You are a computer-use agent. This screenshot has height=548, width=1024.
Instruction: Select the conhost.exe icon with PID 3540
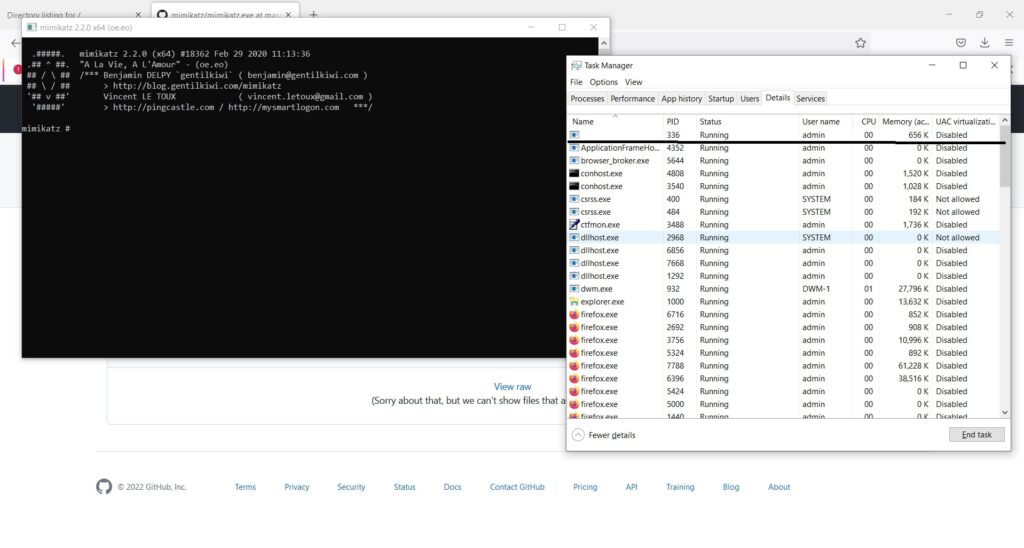pos(574,186)
